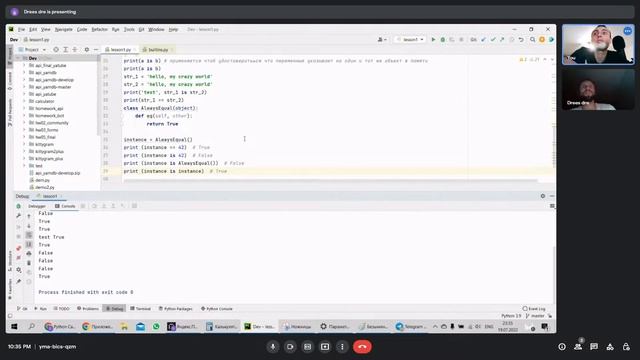
Task: Open the Navigate menu
Action: [x=63, y=29]
